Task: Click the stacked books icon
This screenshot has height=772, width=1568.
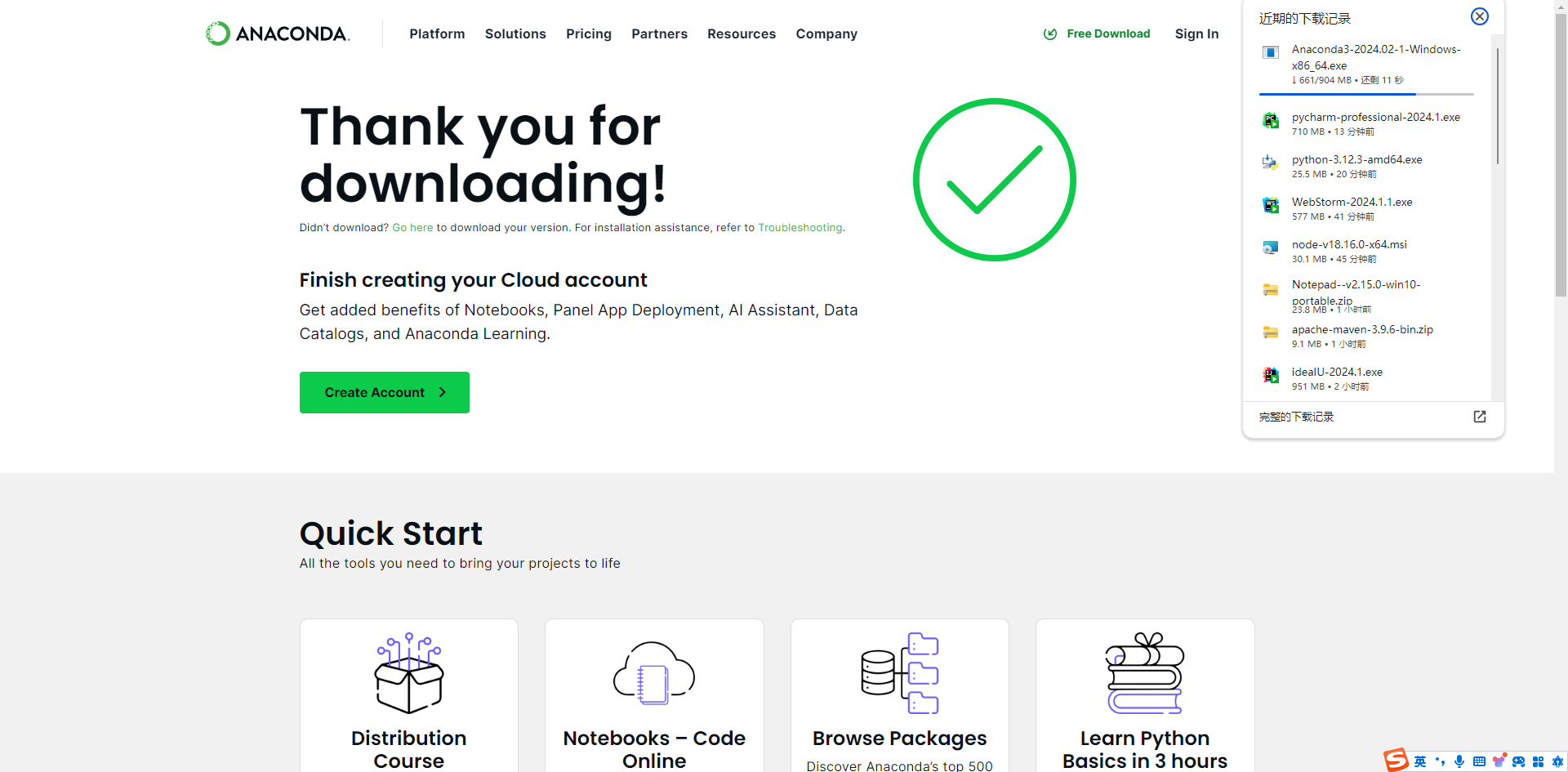Action: [x=1145, y=673]
